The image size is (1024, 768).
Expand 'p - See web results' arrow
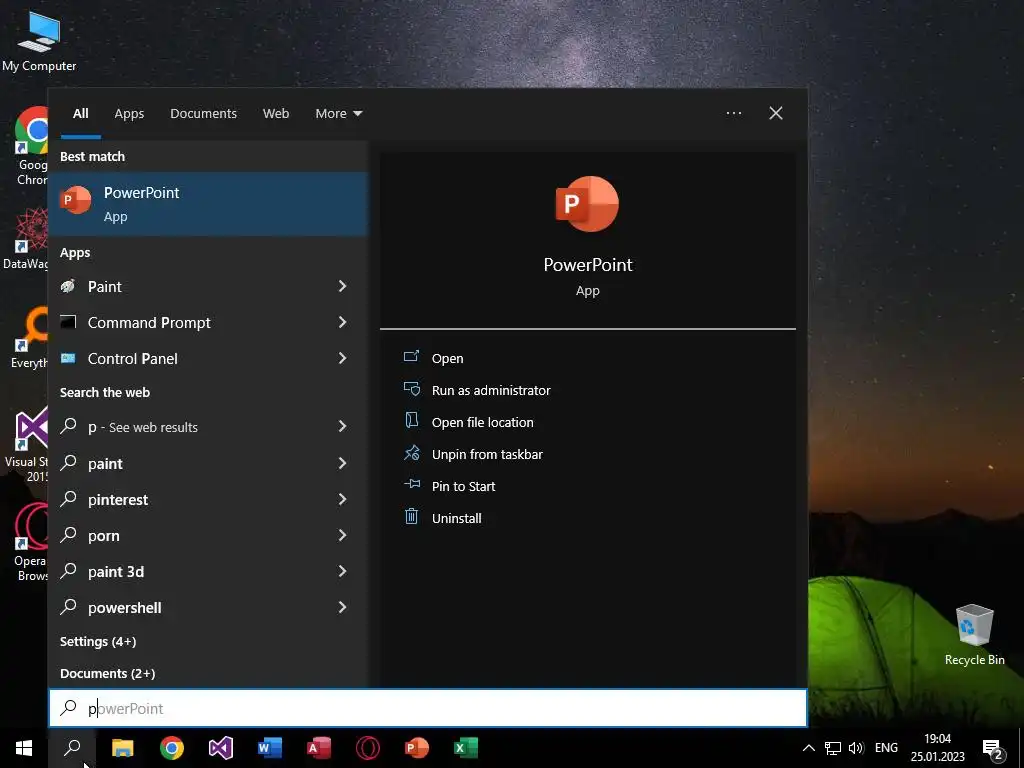tap(342, 426)
